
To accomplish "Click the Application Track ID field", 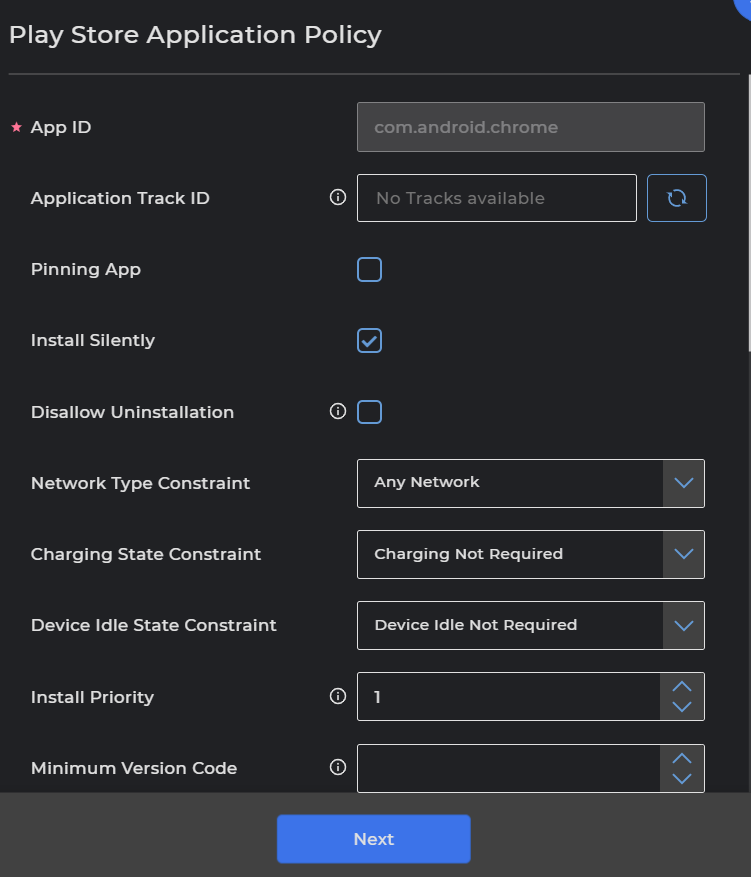I will coord(496,198).
